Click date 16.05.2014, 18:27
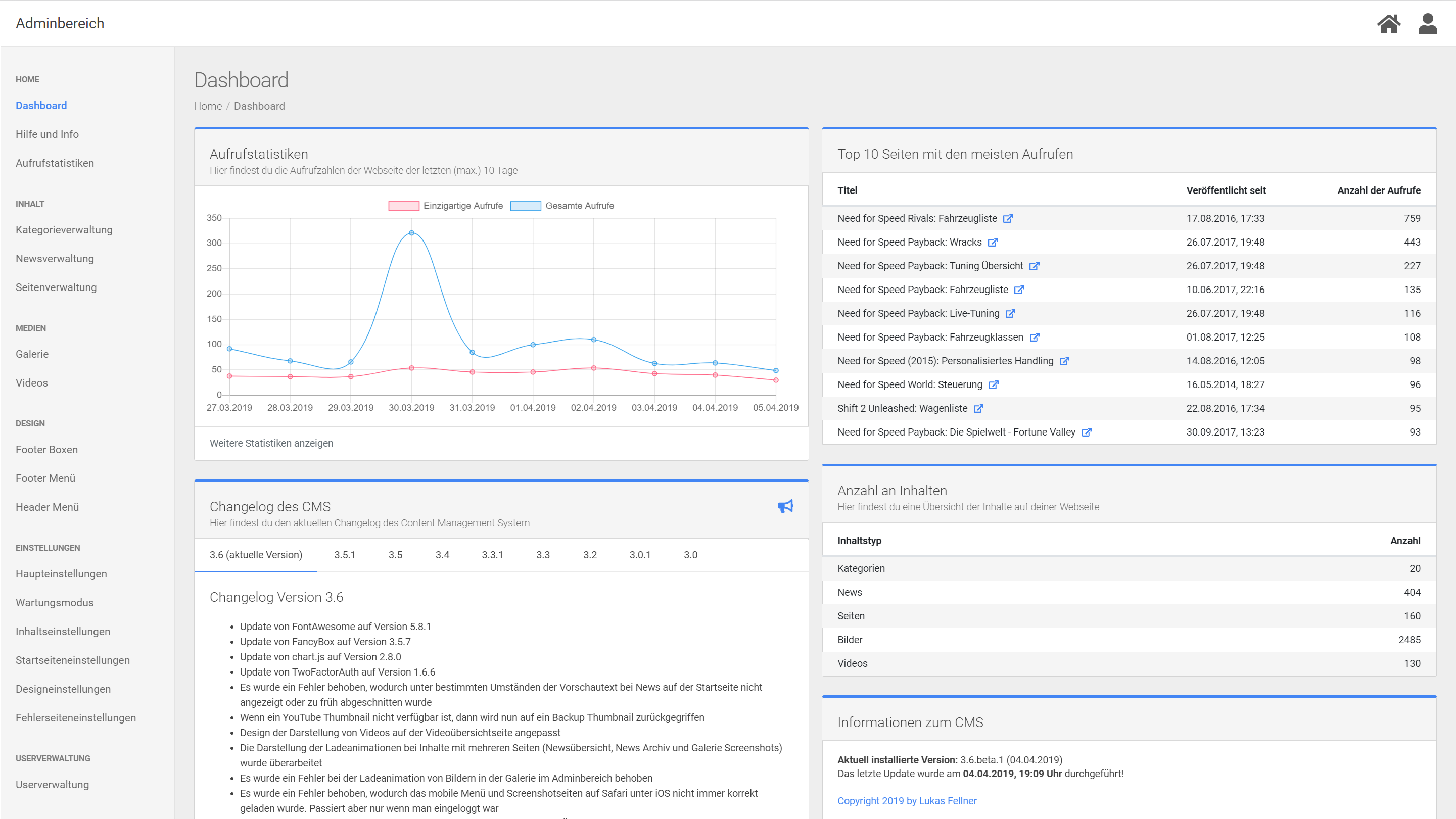 coord(1225,385)
